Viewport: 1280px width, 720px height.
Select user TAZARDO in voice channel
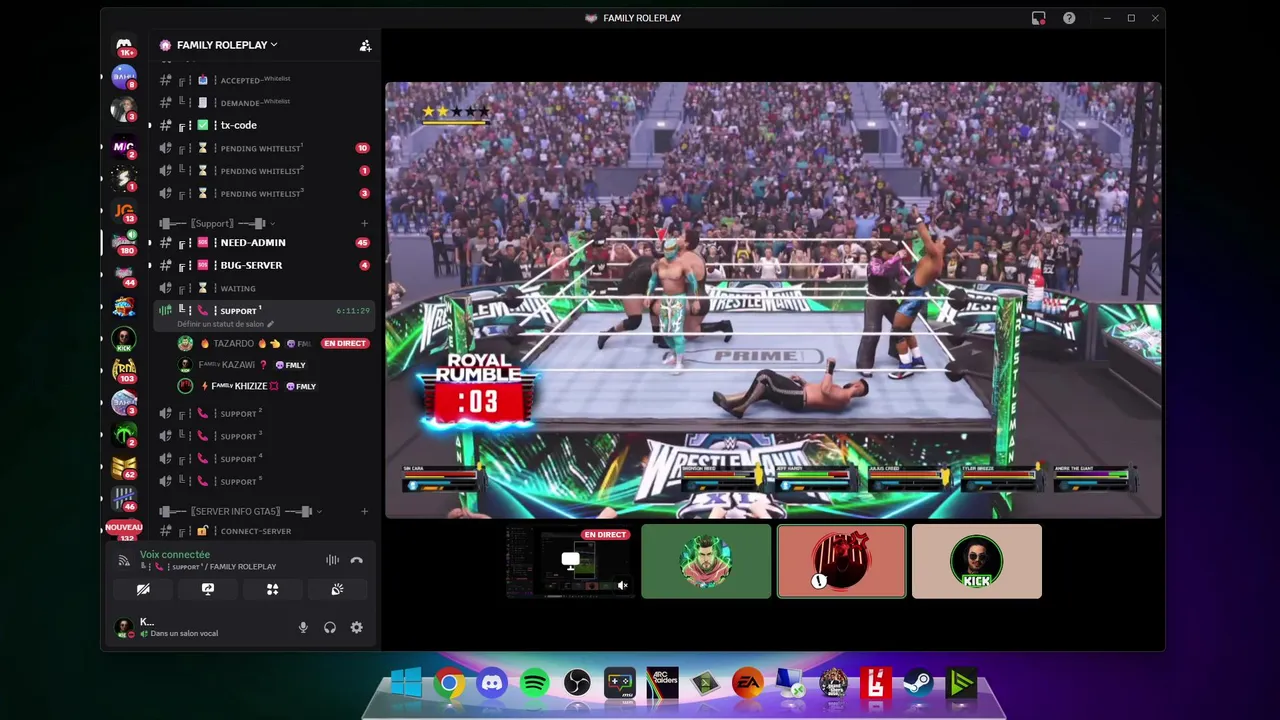(x=273, y=343)
